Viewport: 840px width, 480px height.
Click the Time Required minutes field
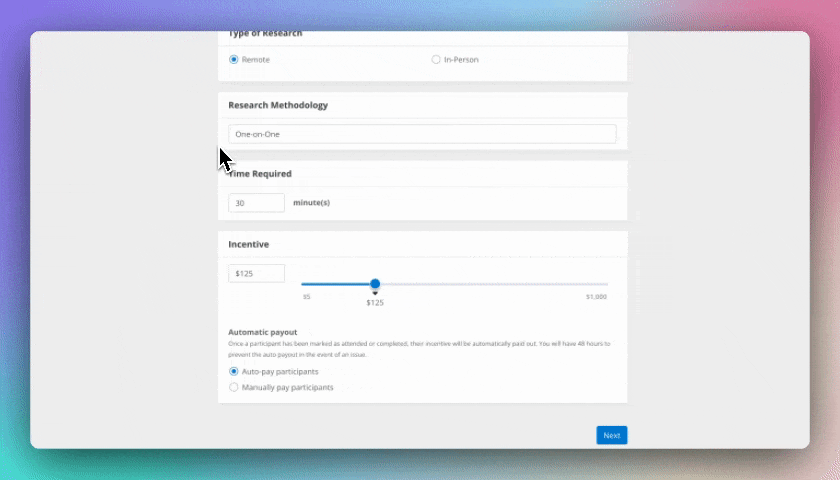coord(256,203)
